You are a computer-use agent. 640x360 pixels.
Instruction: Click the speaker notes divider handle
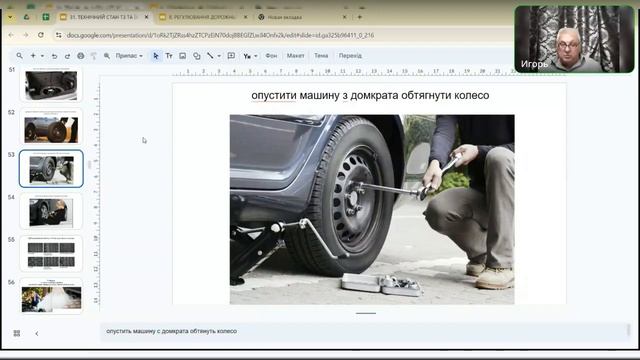point(366,313)
